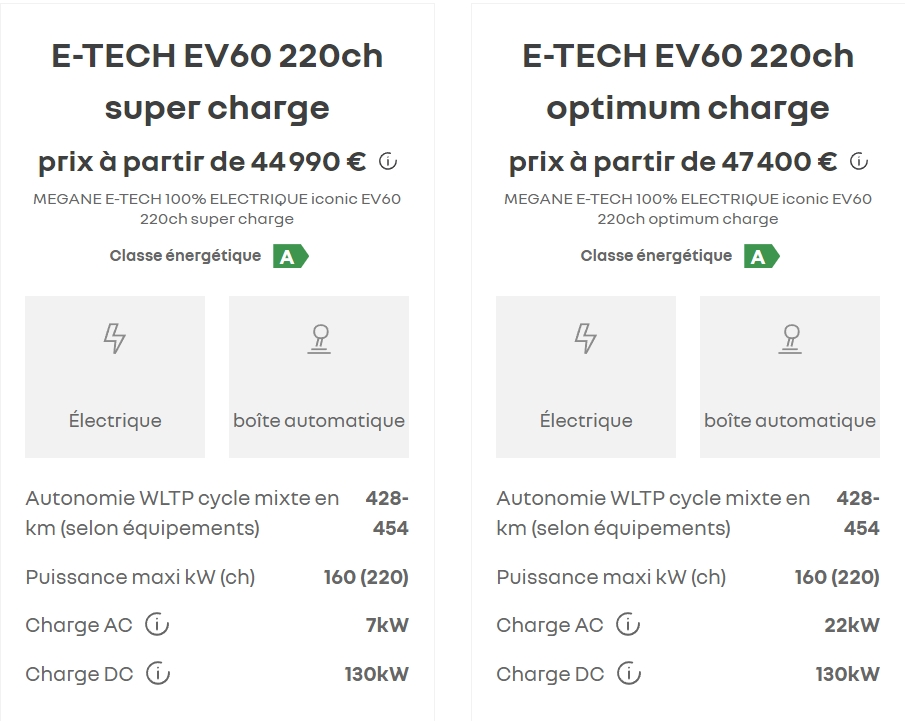The width and height of the screenshot is (905, 721).
Task: Open Charge AC info for optimum charge
Action: pos(628,625)
